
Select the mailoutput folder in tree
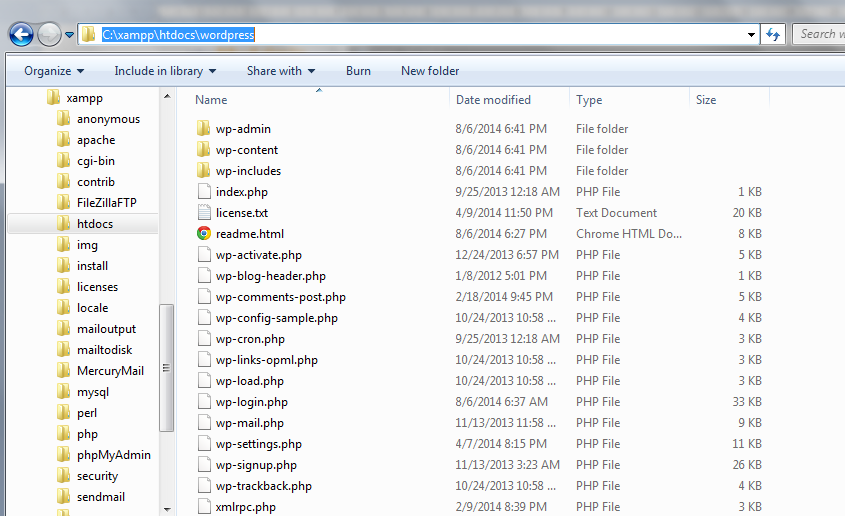click(x=106, y=329)
